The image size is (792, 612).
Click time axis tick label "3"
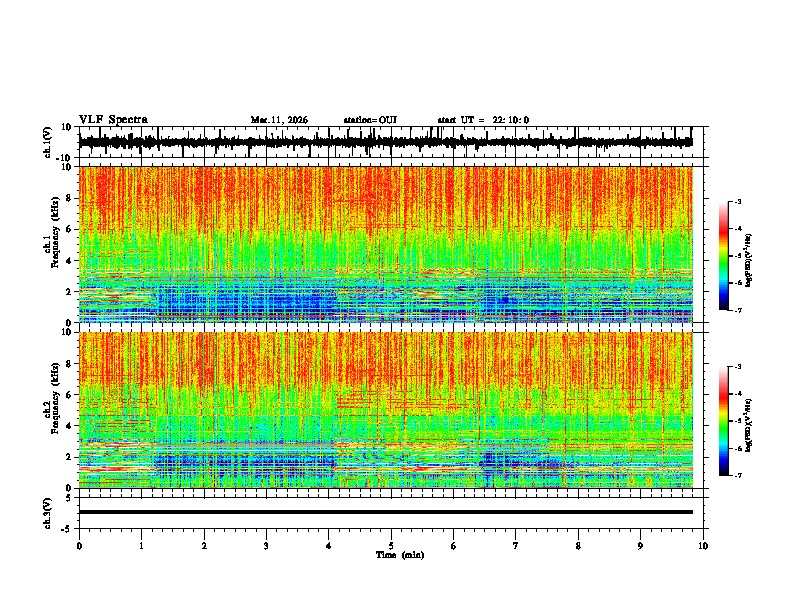pyautogui.click(x=266, y=546)
